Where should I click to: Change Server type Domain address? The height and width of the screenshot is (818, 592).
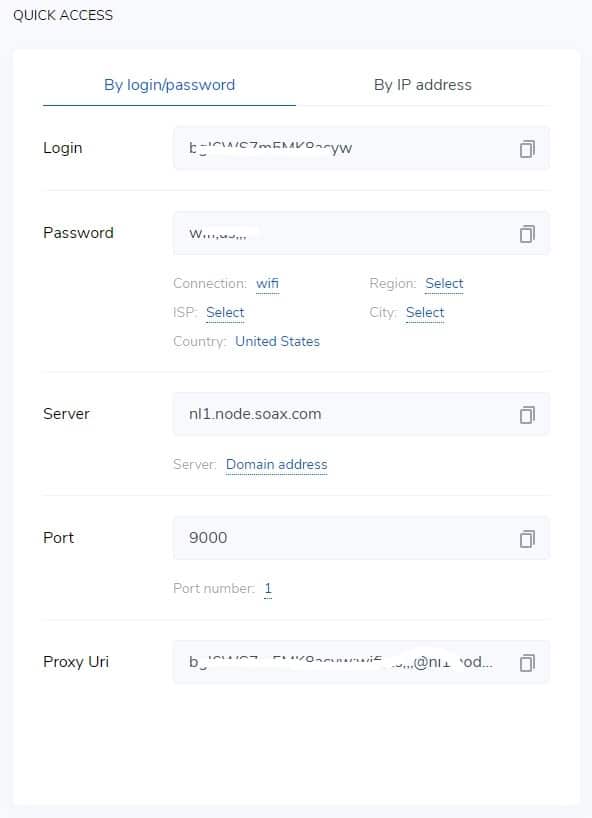pyautogui.click(x=276, y=465)
